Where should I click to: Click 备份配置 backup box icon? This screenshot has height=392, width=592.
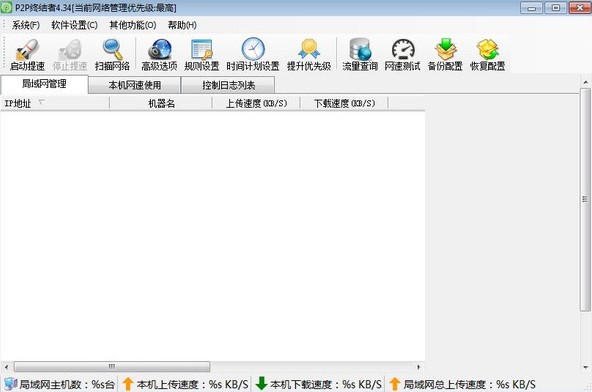pos(446,49)
